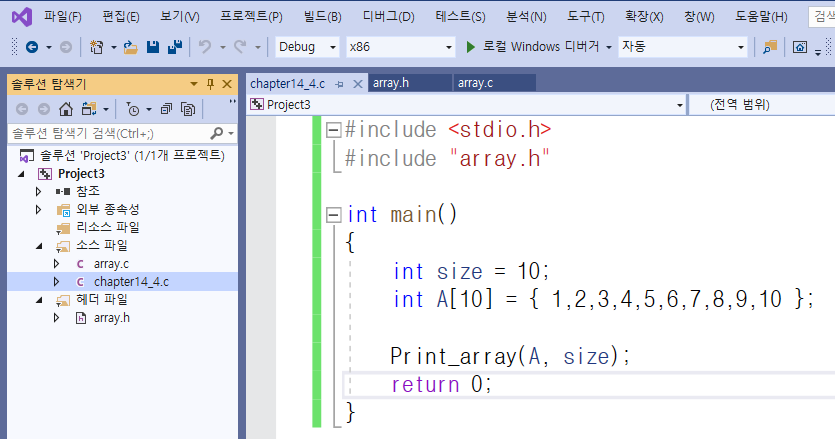
Task: Toggle show all files icon
Action: (x=188, y=109)
